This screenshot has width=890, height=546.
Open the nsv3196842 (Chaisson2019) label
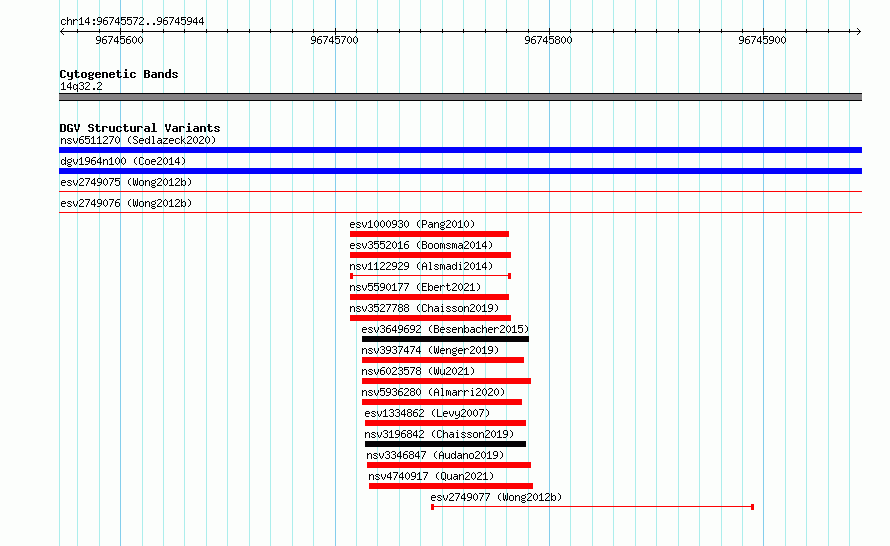click(x=439, y=434)
